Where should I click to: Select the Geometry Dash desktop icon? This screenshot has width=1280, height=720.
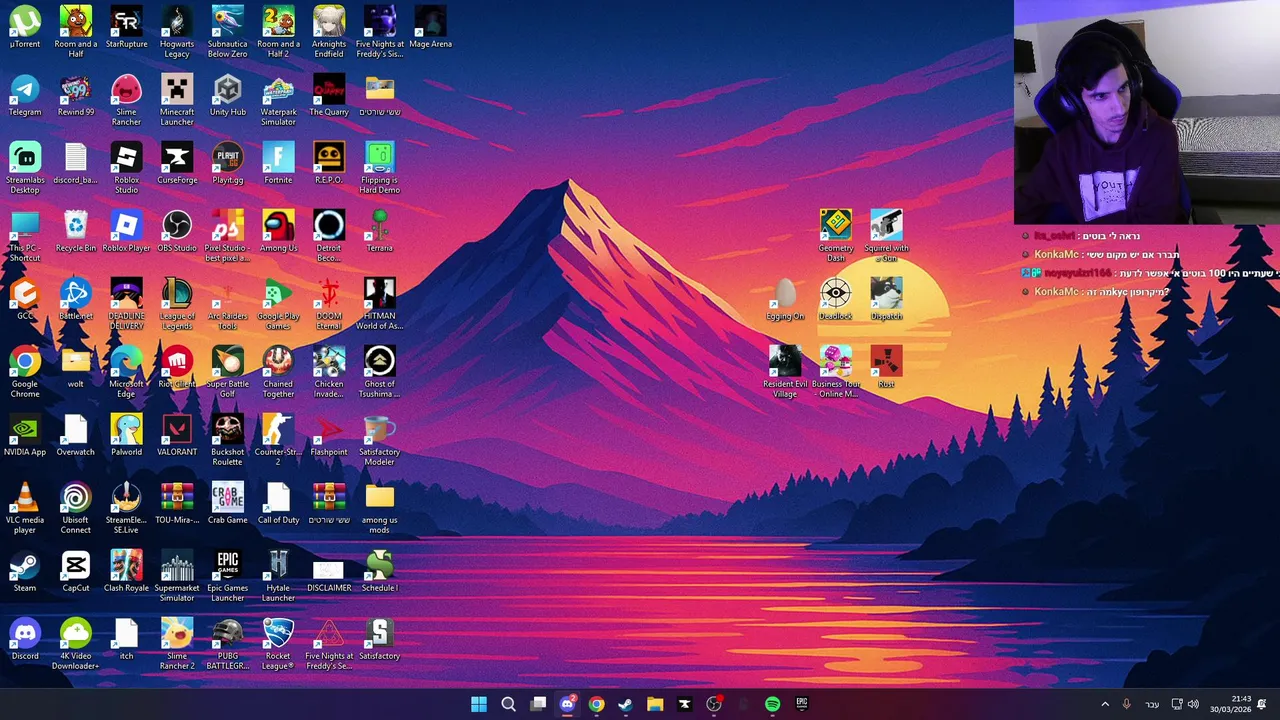click(x=836, y=236)
